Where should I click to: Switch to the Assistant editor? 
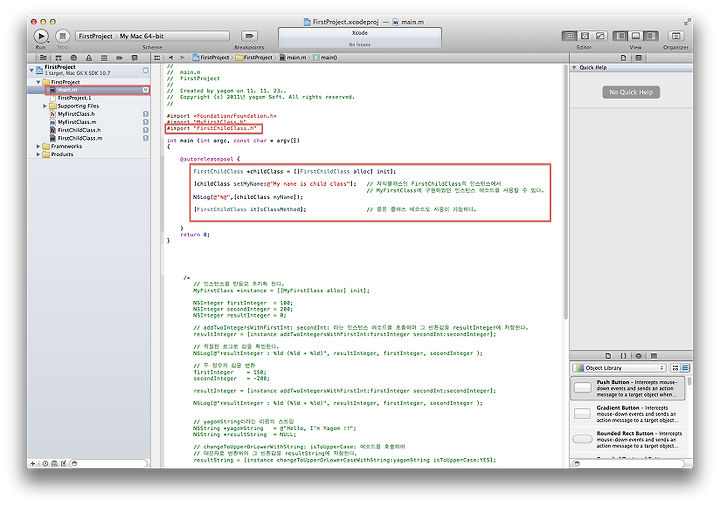[585, 36]
